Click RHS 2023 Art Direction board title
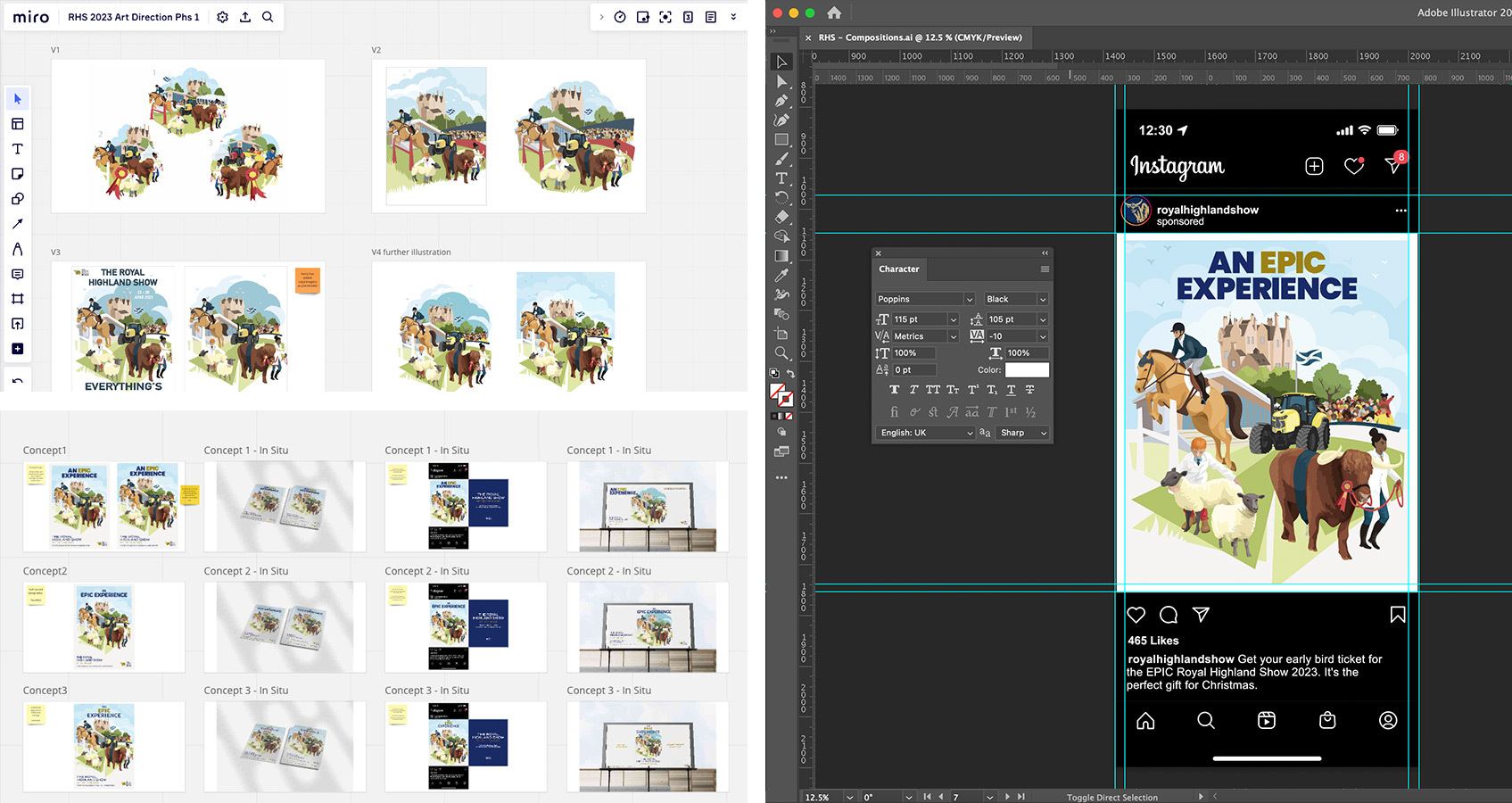This screenshot has height=803, width=1512. click(134, 17)
